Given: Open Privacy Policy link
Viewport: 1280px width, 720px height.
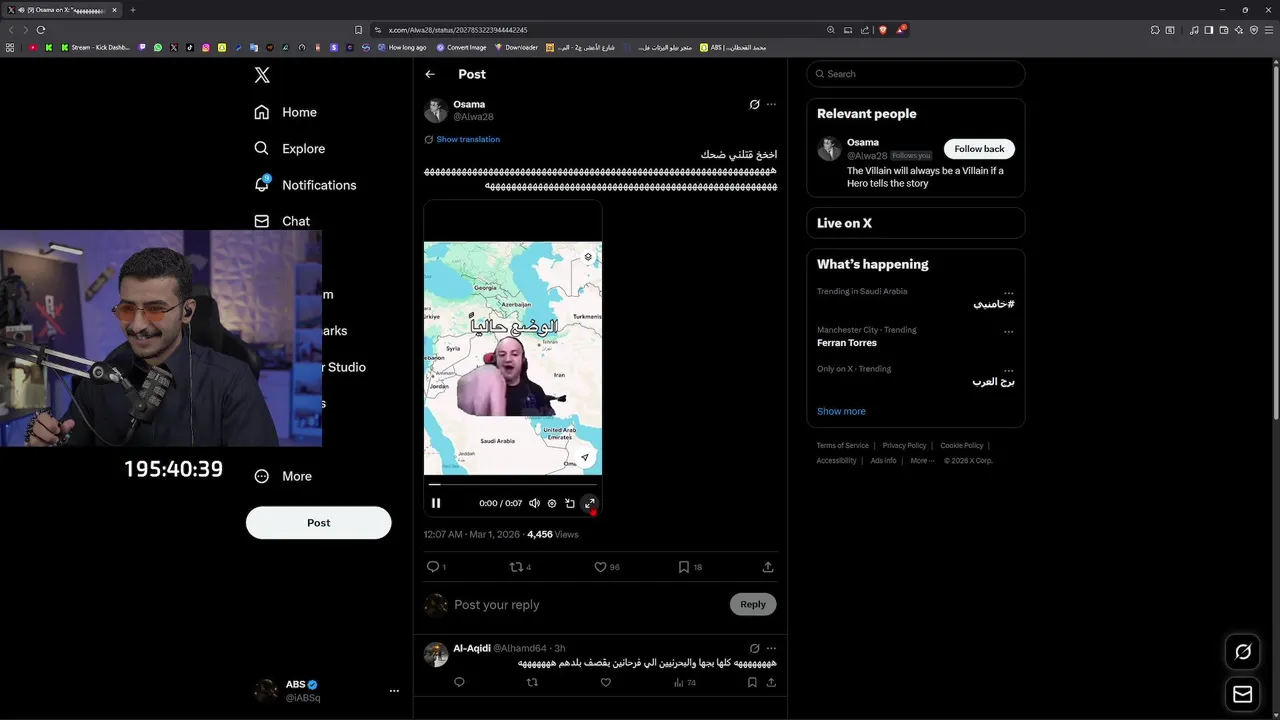Looking at the screenshot, I should pos(904,446).
